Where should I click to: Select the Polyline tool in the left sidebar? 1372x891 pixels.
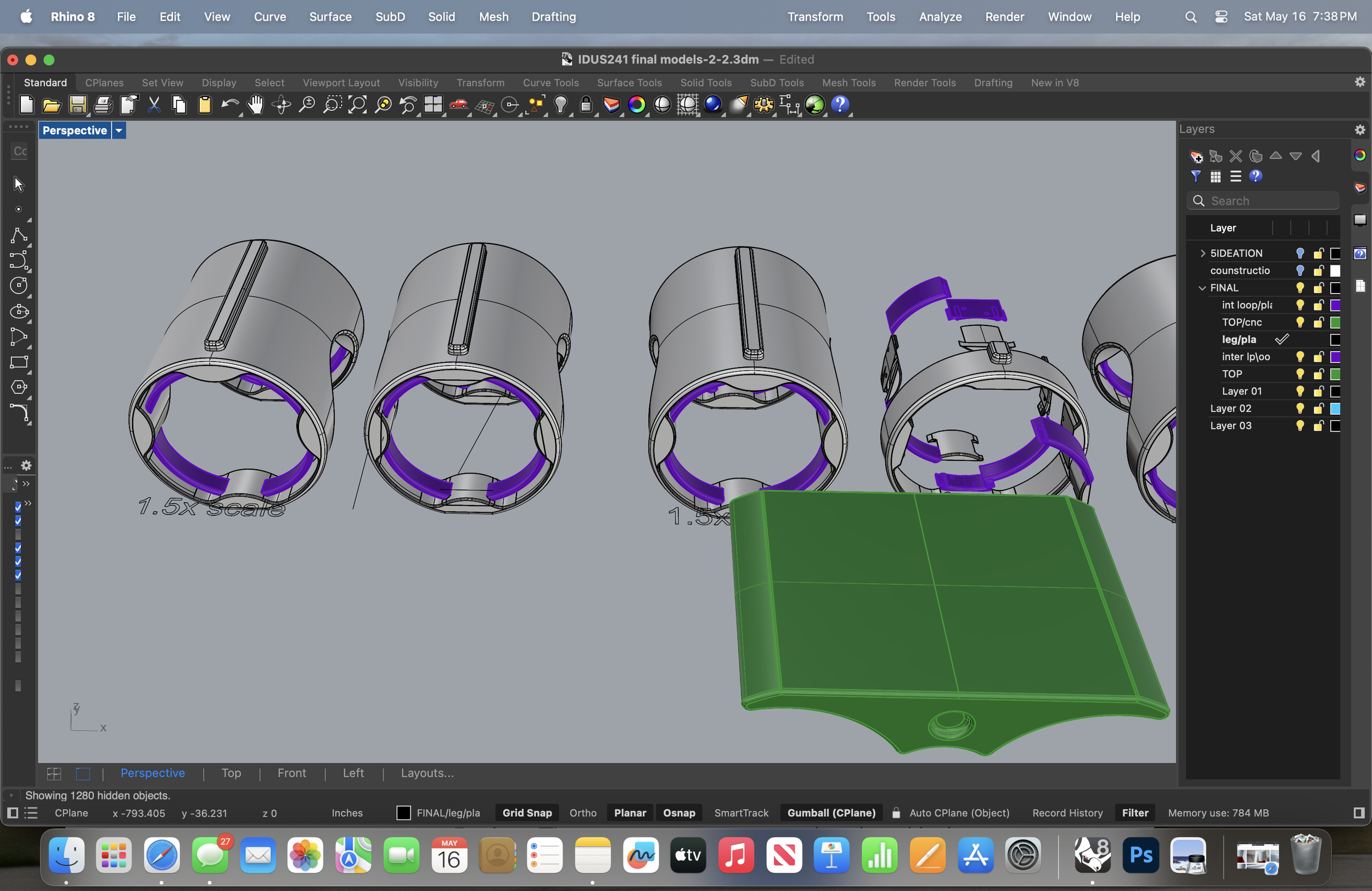(x=19, y=235)
